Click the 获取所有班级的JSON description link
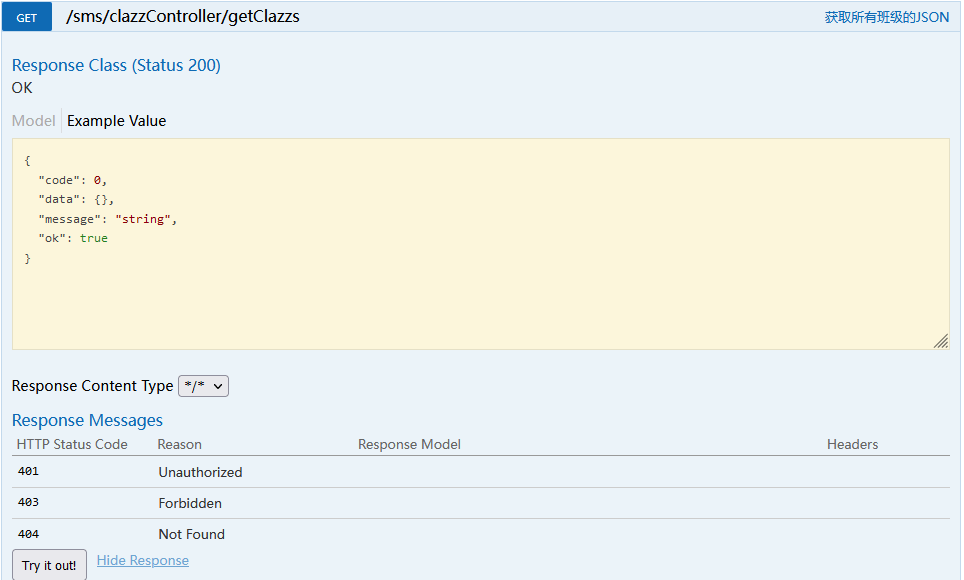 click(x=887, y=17)
